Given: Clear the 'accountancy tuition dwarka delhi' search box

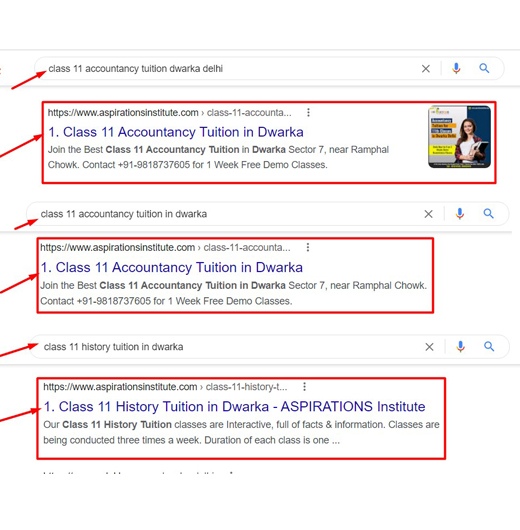Looking at the screenshot, I should click(x=426, y=69).
